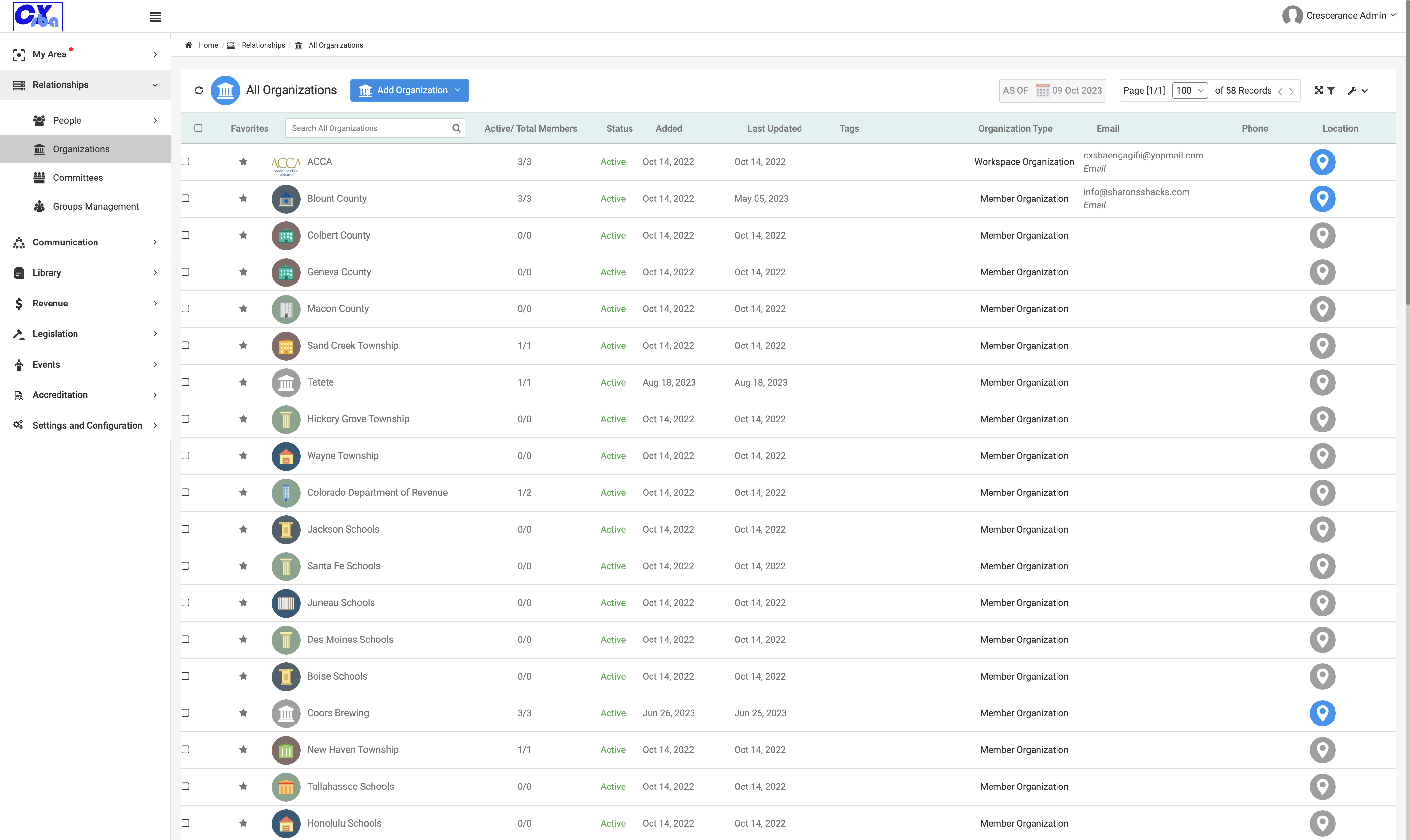Check the ACCA row checkbox
The height and width of the screenshot is (840, 1410).
tap(185, 161)
